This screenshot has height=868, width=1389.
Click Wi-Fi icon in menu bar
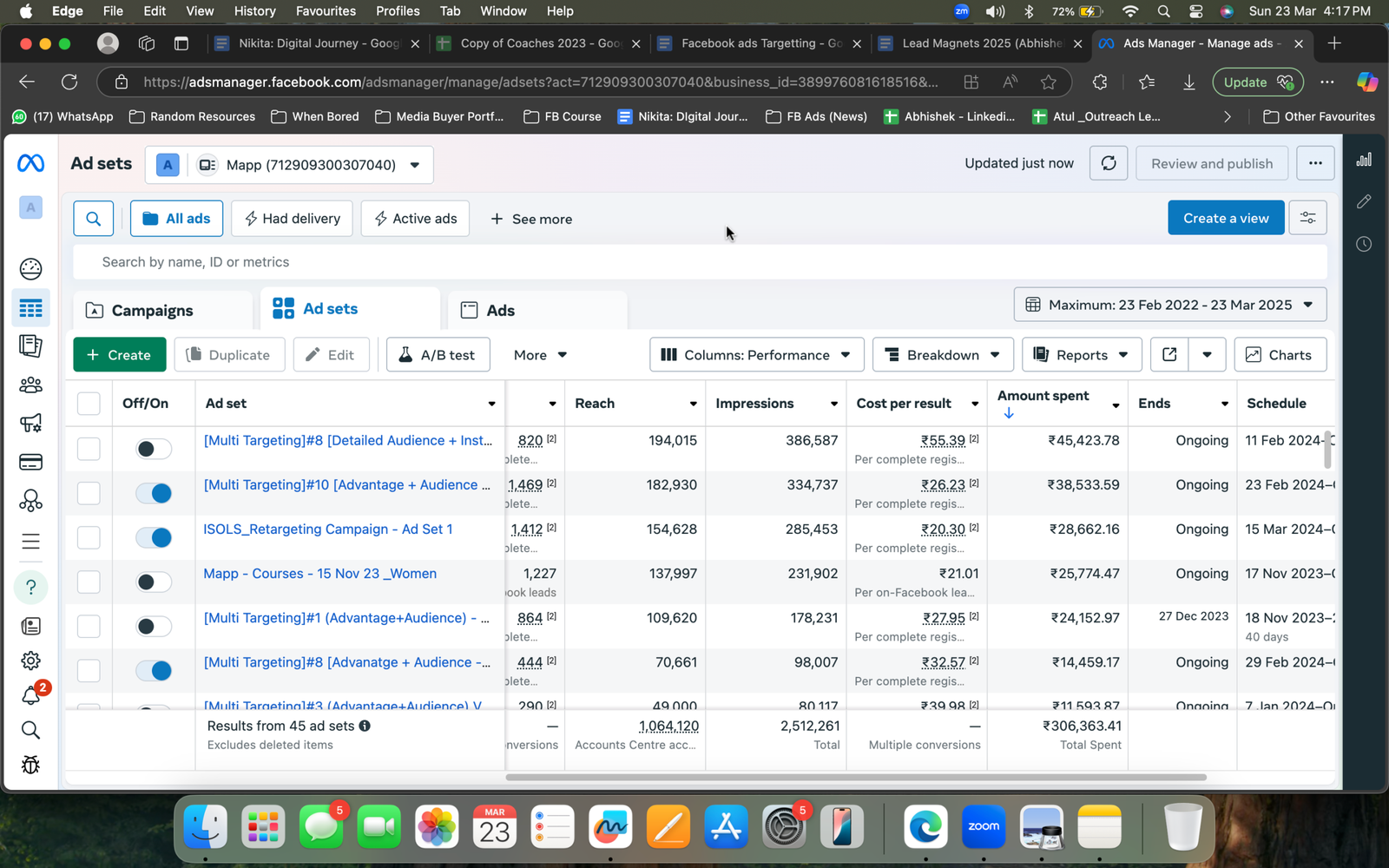1129,11
